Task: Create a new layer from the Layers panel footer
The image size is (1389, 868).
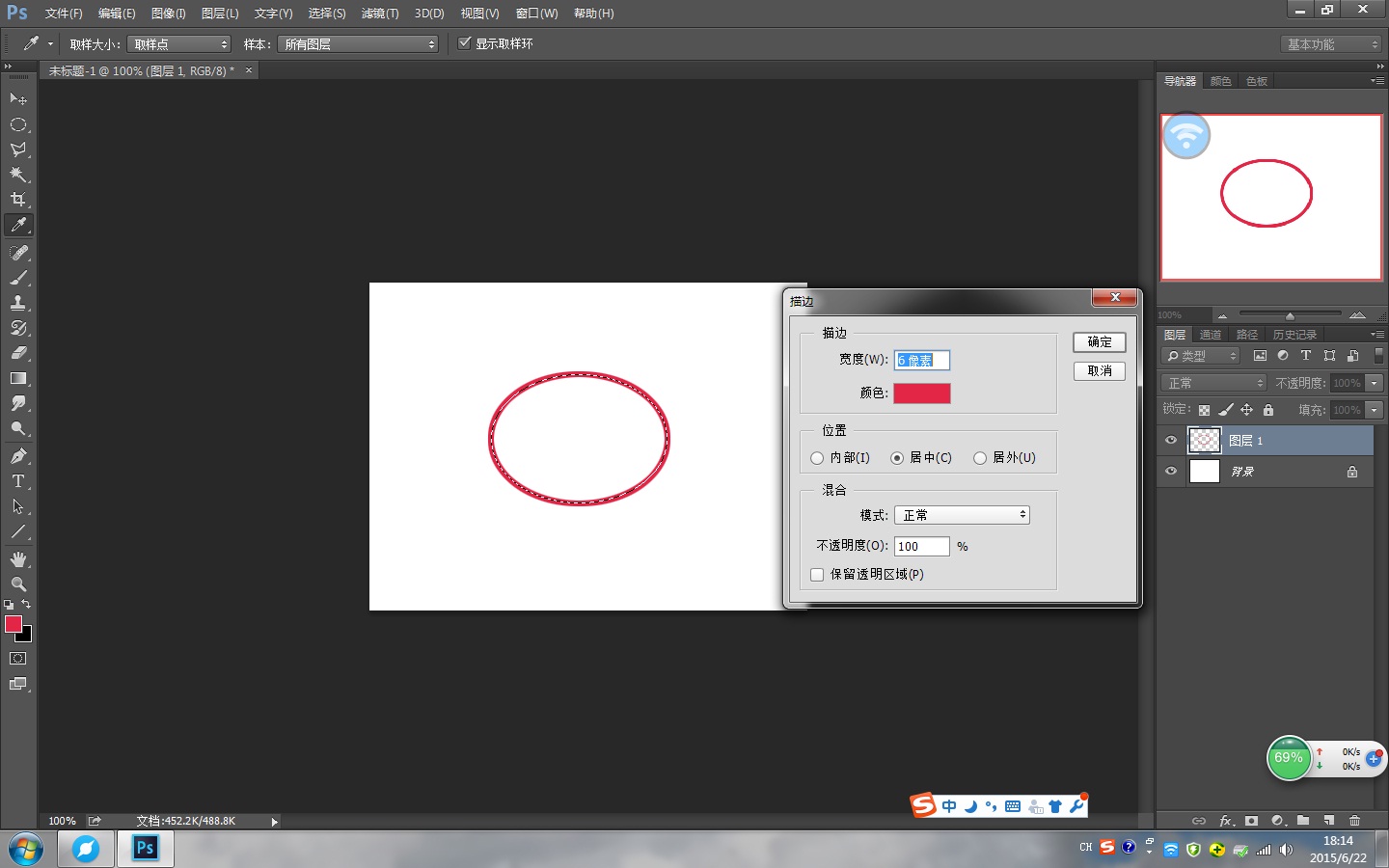Action: pyautogui.click(x=1329, y=821)
